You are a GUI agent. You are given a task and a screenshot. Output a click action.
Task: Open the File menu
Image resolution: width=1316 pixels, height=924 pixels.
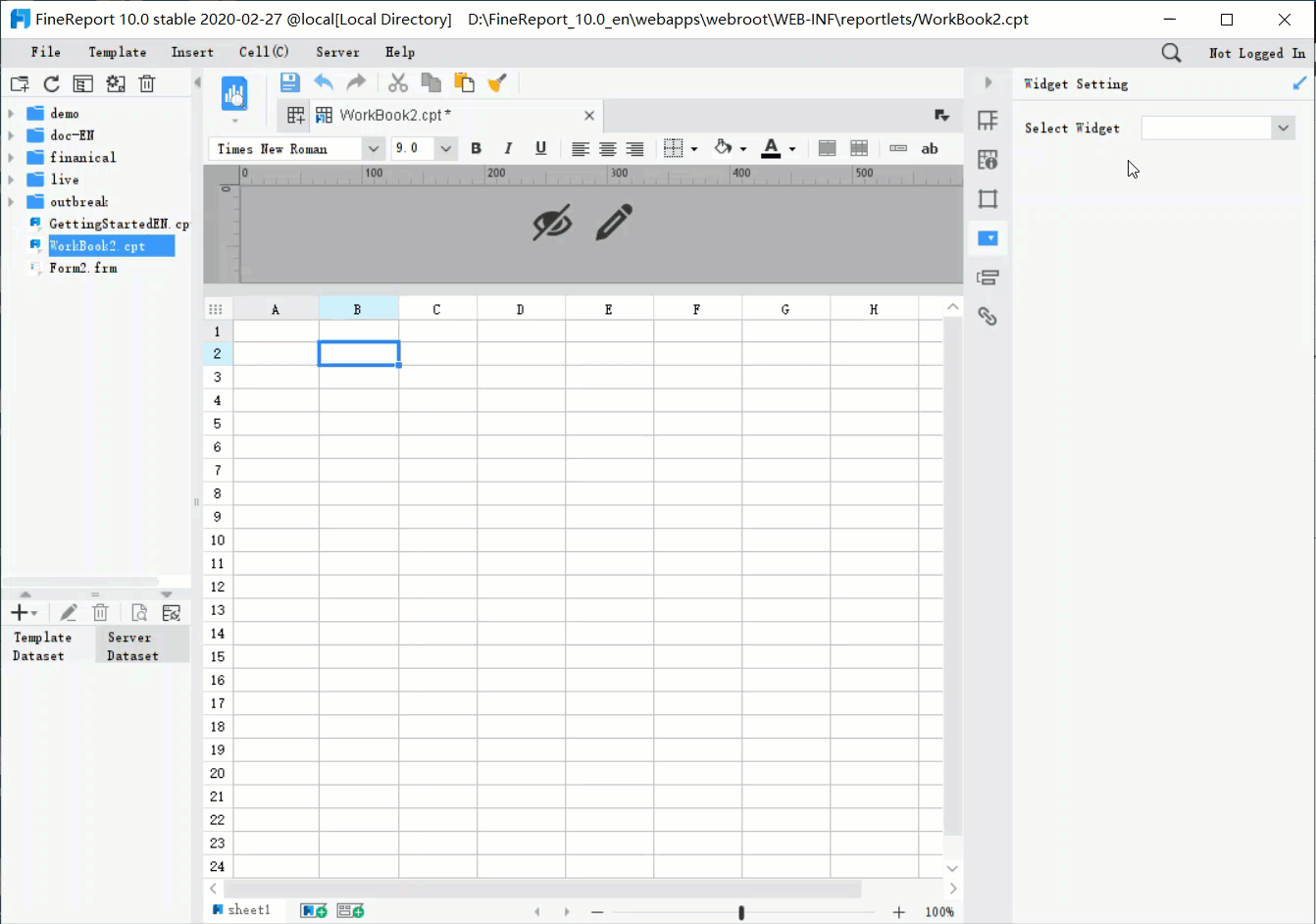(x=46, y=52)
